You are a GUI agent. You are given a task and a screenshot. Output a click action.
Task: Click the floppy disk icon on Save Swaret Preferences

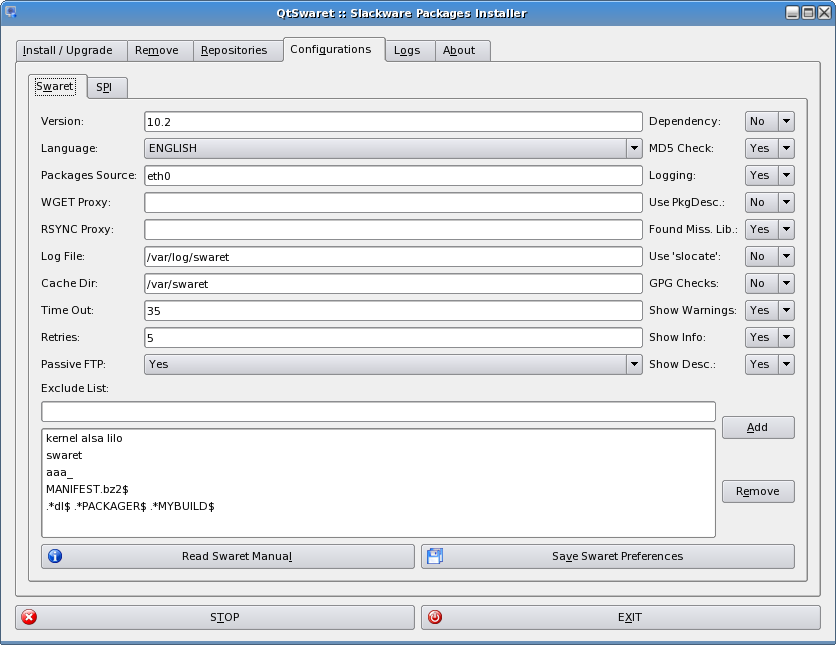point(435,556)
